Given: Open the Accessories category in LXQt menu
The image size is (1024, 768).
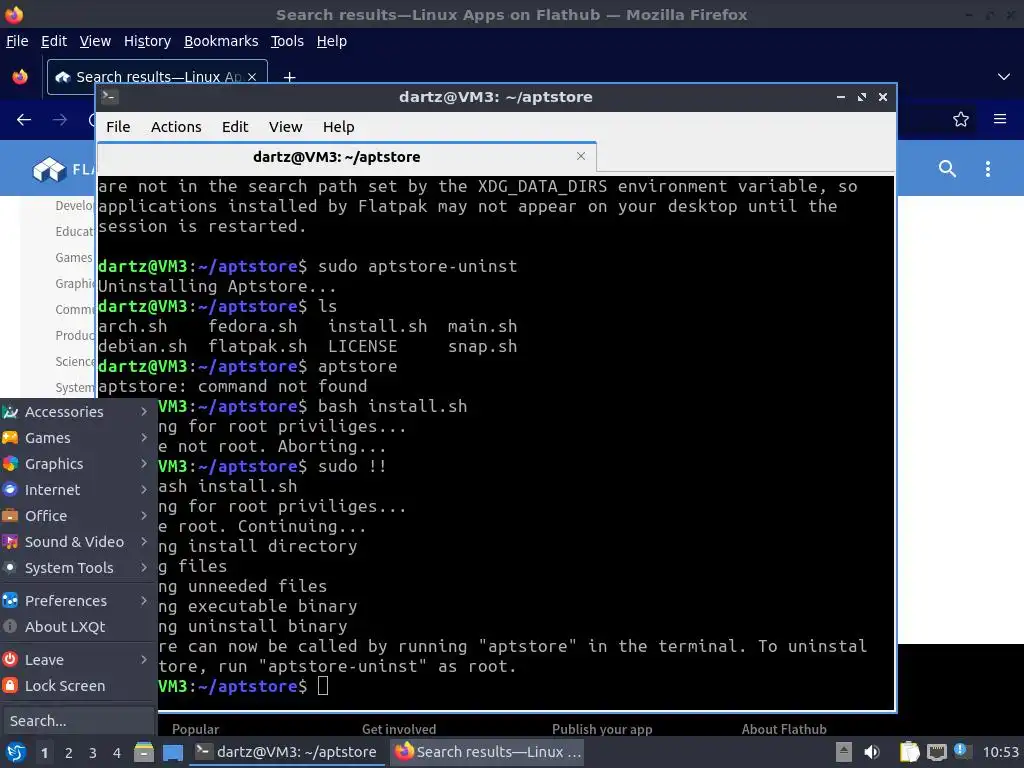Looking at the screenshot, I should pyautogui.click(x=77, y=411).
